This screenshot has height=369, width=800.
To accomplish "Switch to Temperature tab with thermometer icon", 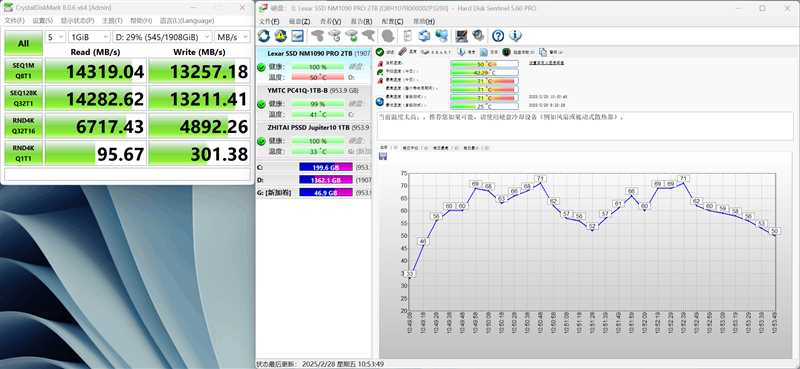I will (408, 52).
